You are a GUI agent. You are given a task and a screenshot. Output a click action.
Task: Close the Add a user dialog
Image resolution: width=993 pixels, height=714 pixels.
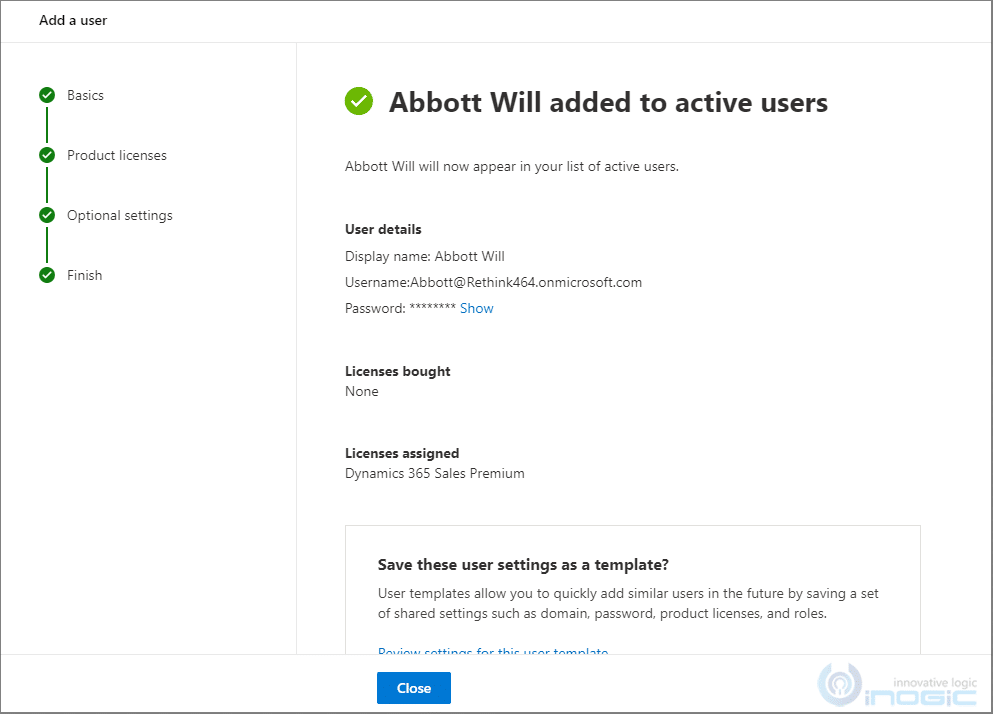click(414, 688)
